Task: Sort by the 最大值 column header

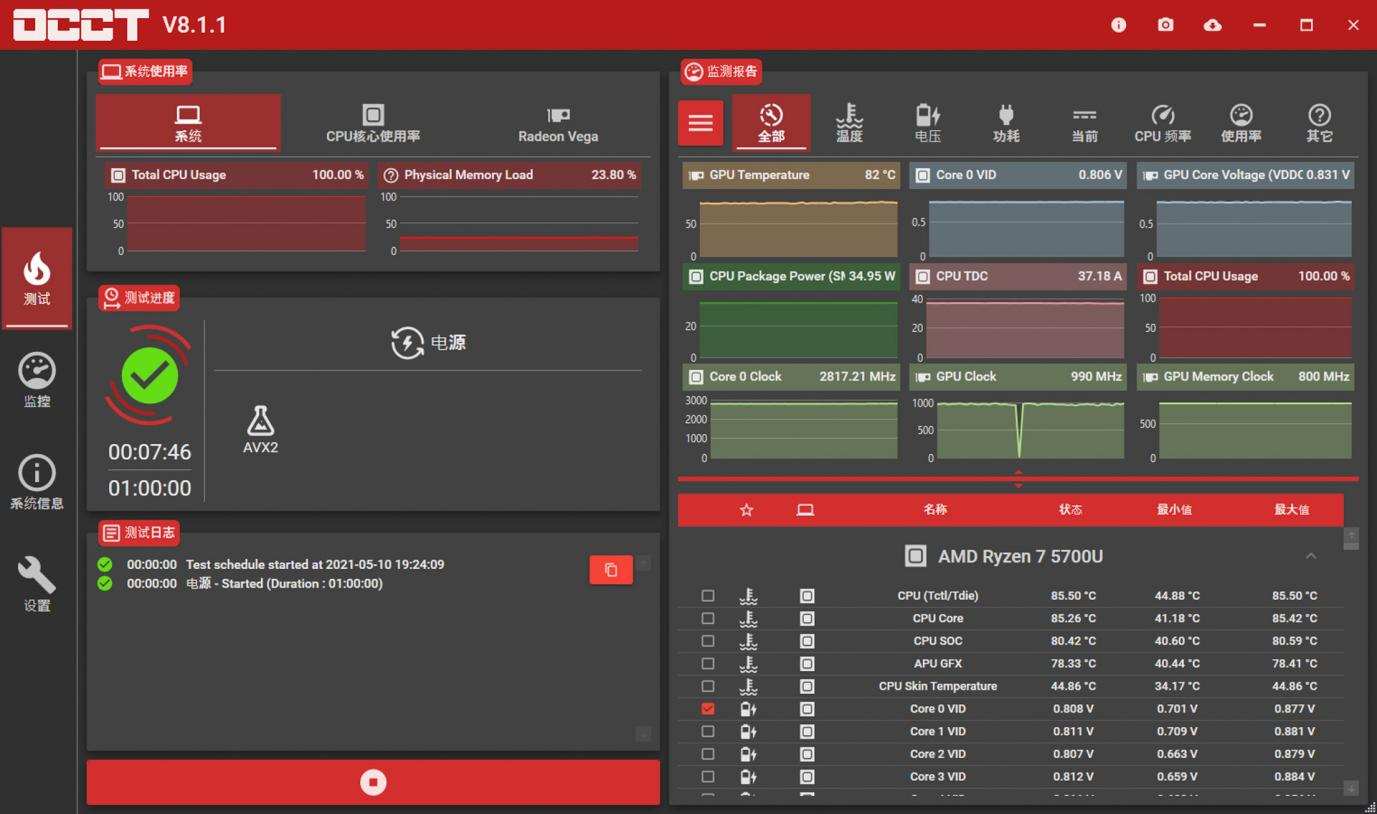Action: pos(1292,510)
